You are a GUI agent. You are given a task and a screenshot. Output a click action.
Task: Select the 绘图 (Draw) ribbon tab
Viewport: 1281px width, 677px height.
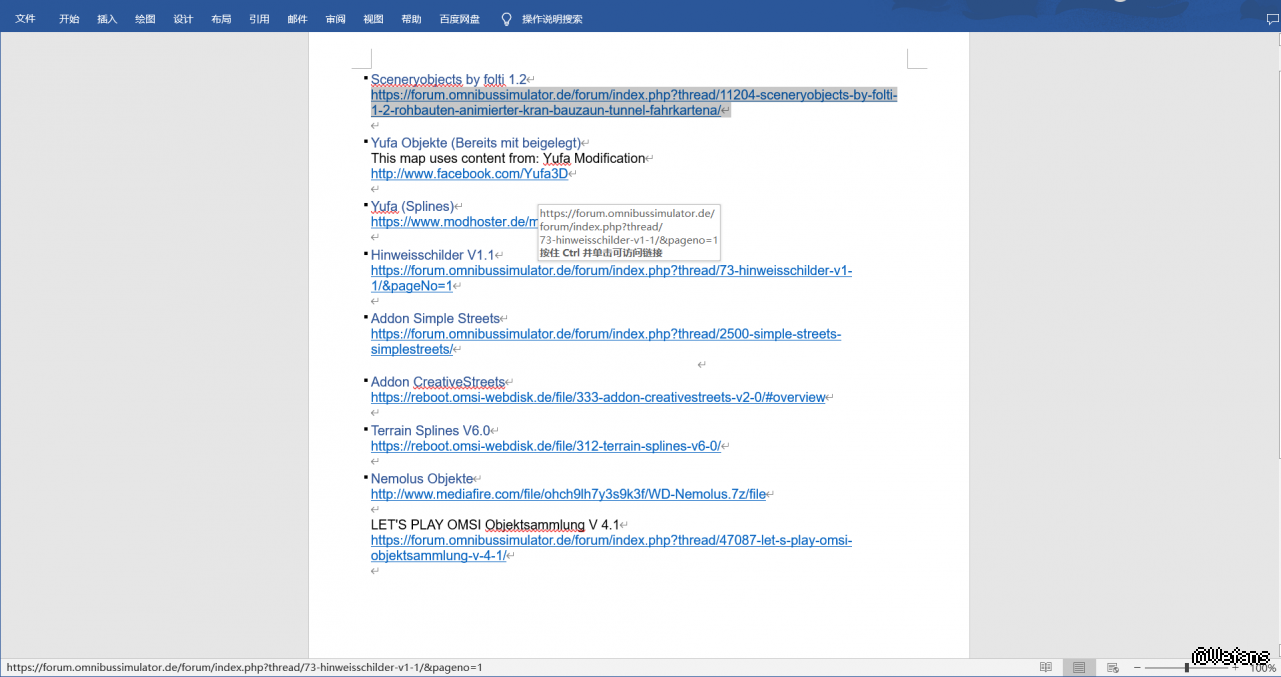point(145,19)
